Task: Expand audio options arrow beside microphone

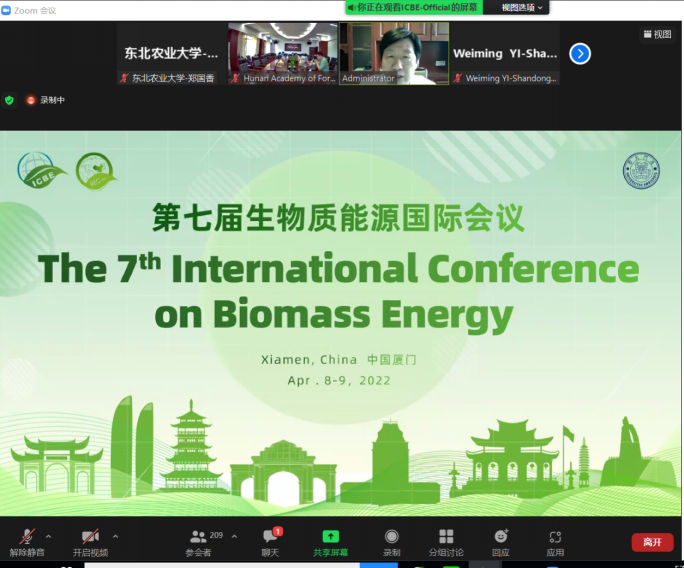Action: [x=49, y=536]
